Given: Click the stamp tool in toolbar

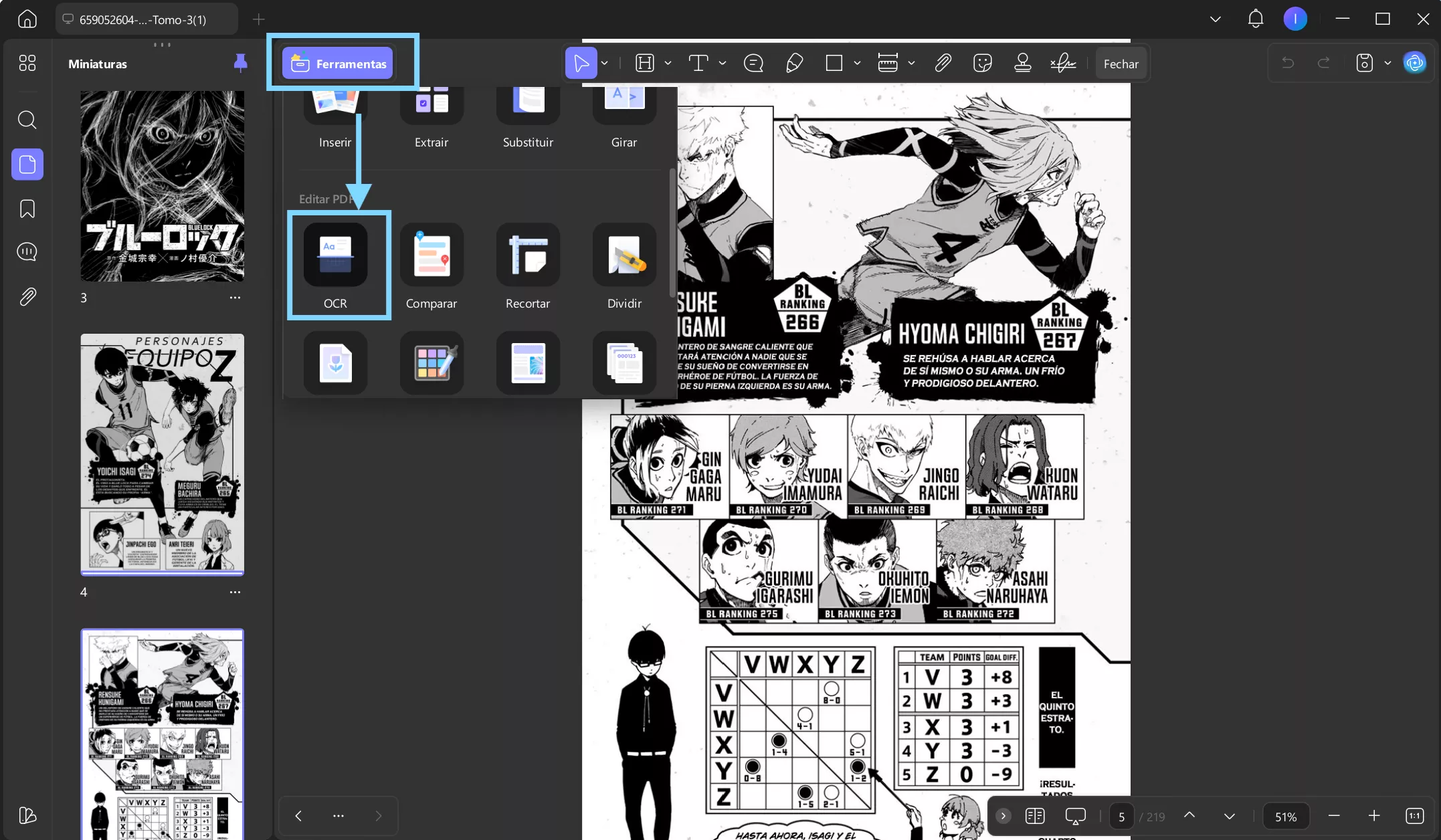Looking at the screenshot, I should point(1022,64).
